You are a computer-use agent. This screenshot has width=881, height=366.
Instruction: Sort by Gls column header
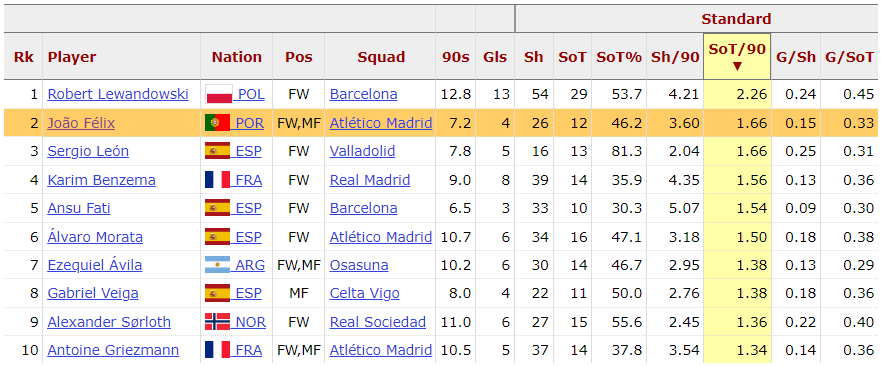(x=495, y=57)
